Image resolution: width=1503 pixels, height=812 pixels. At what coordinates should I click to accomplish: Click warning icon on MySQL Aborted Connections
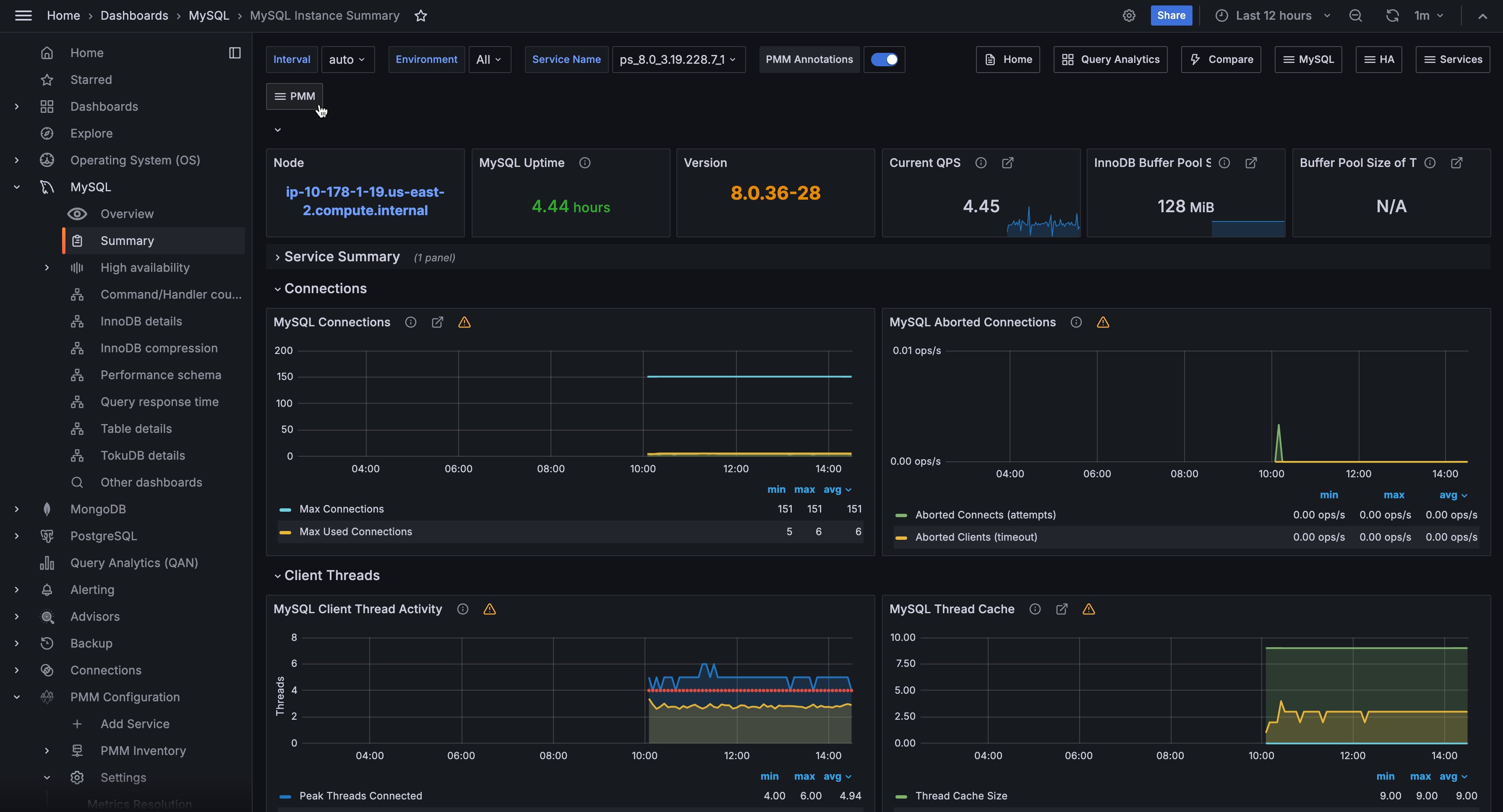coord(1103,322)
